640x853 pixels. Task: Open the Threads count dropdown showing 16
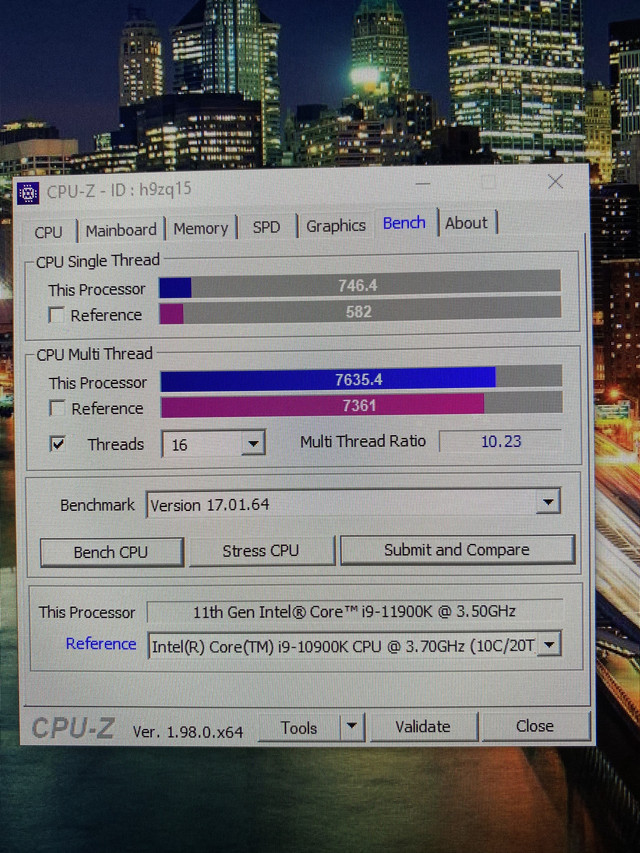coord(213,444)
